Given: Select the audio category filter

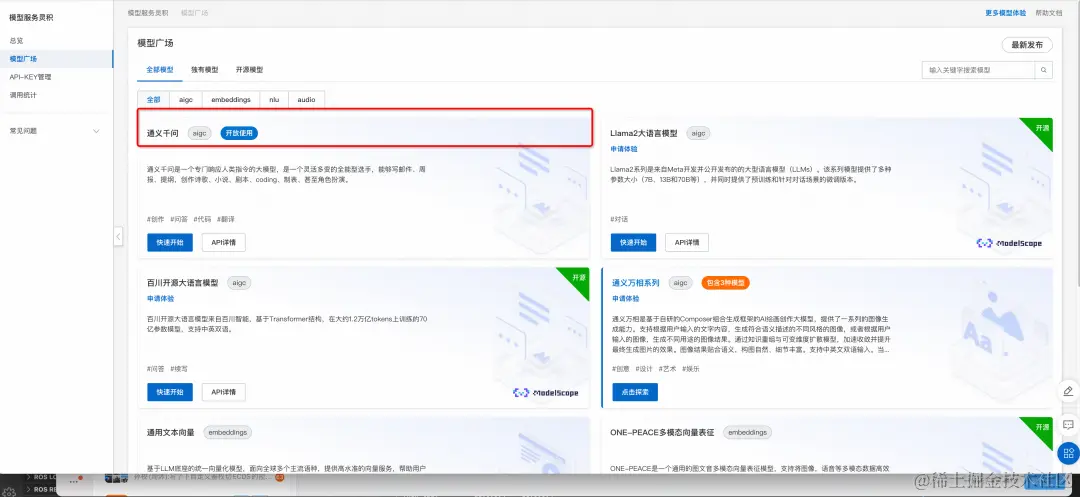Looking at the screenshot, I should (307, 100).
